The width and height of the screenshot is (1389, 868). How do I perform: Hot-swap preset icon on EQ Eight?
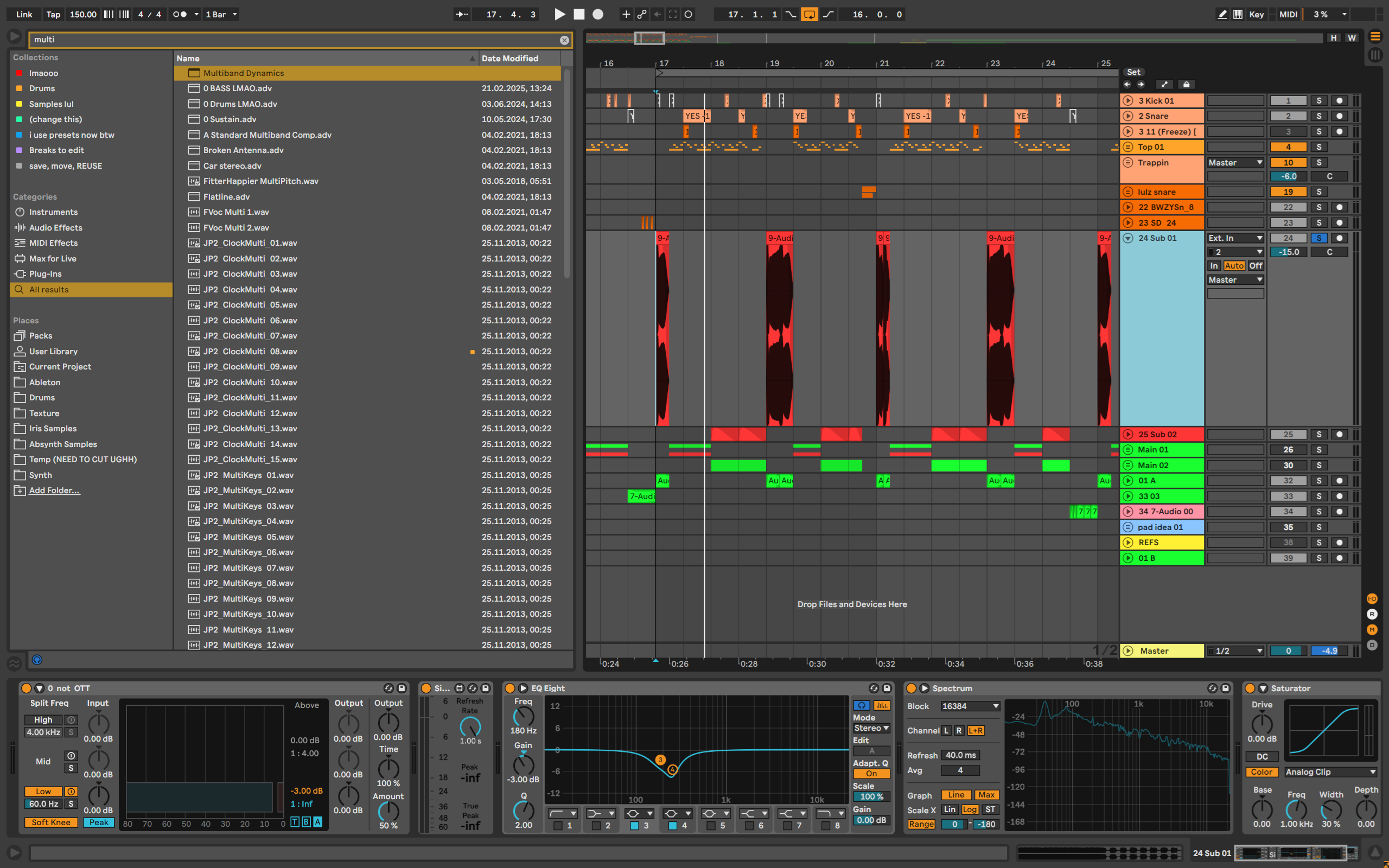tap(874, 688)
